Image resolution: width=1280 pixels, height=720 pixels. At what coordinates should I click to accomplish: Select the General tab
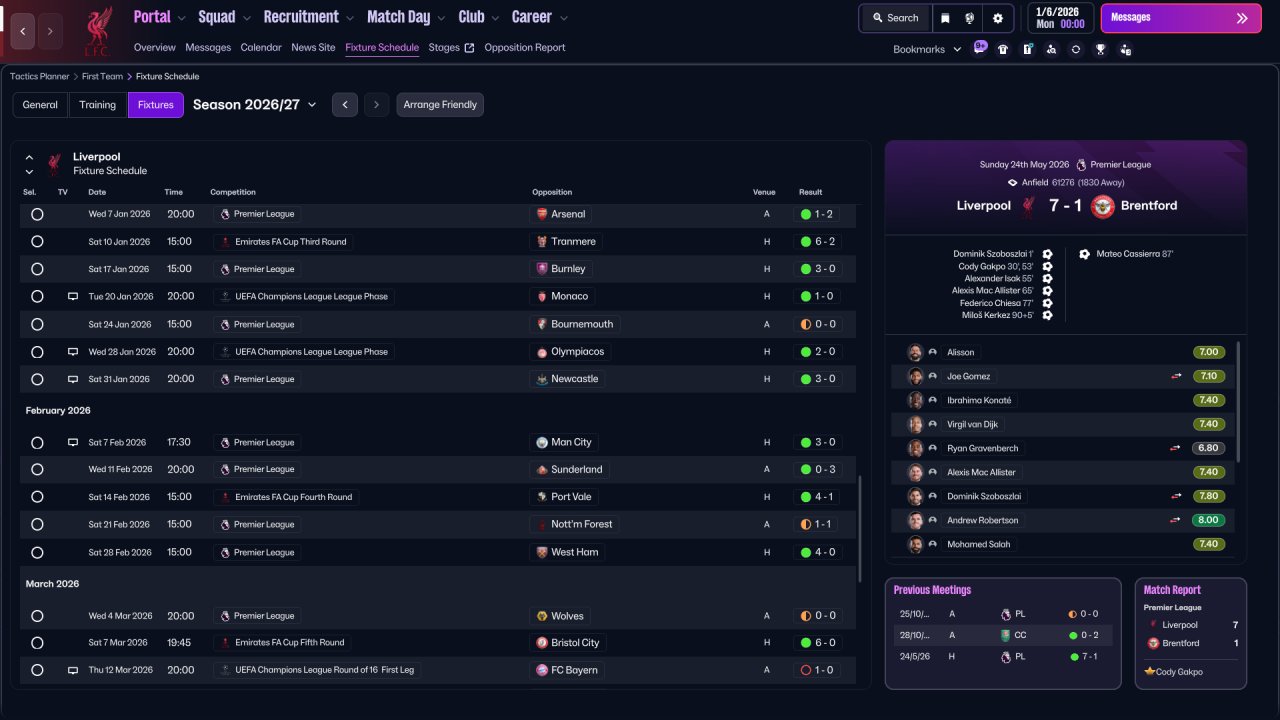[x=40, y=105]
